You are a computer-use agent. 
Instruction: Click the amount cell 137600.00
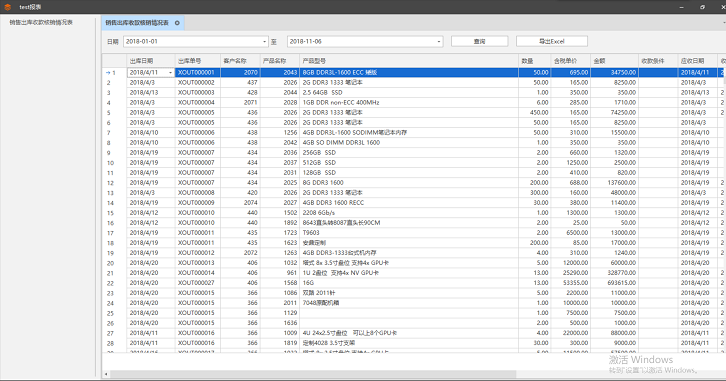pos(614,183)
